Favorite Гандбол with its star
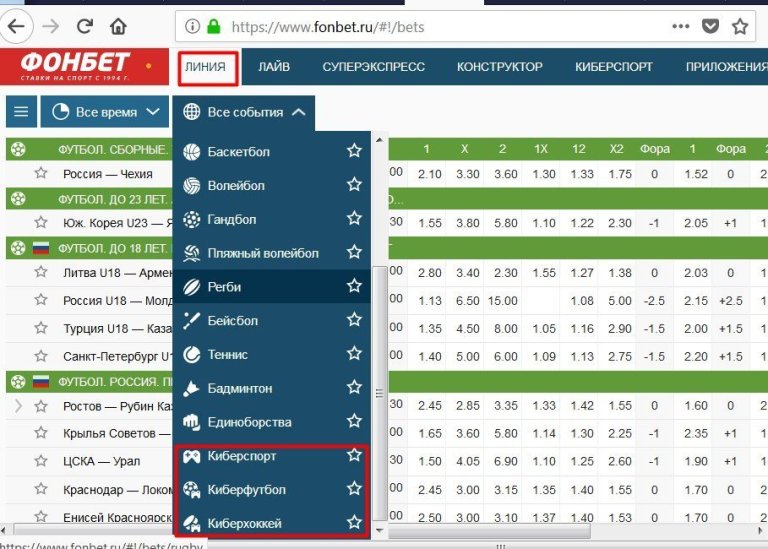 click(354, 218)
